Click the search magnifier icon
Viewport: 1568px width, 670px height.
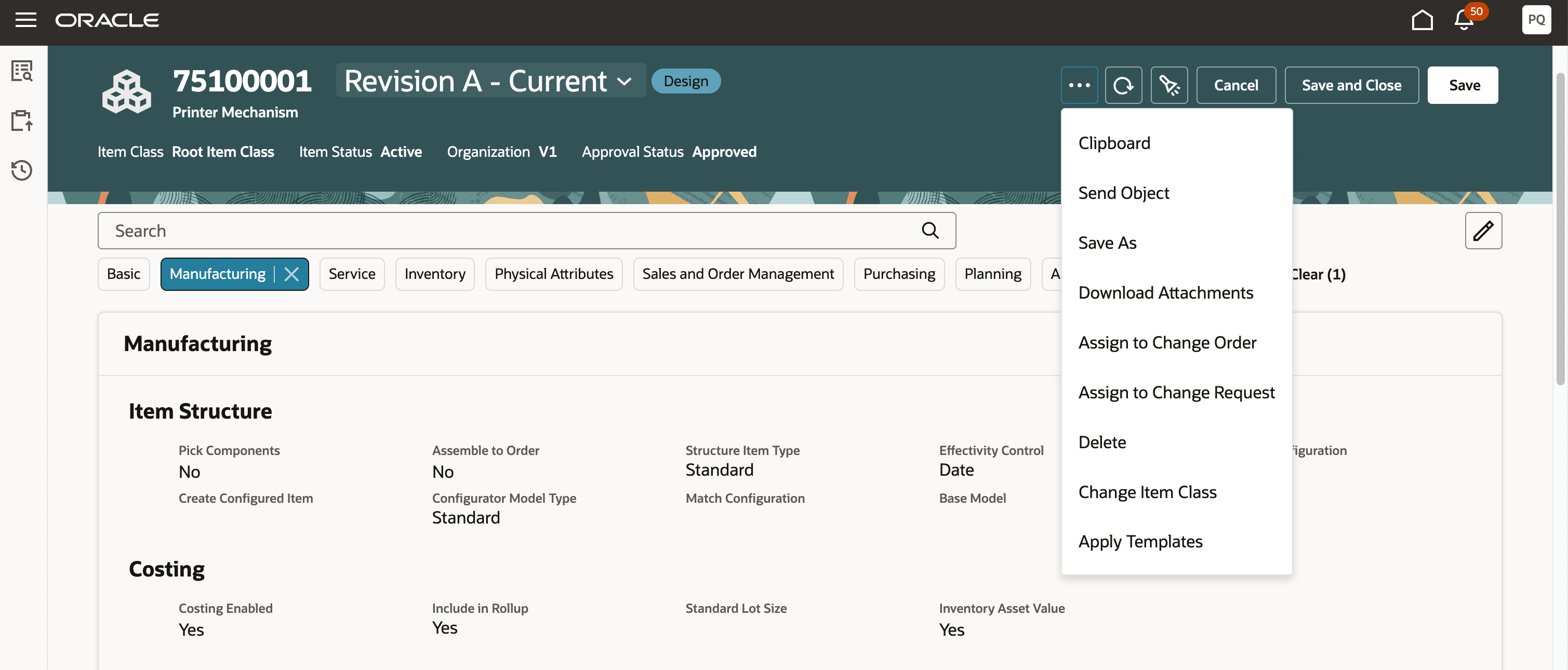tap(929, 231)
